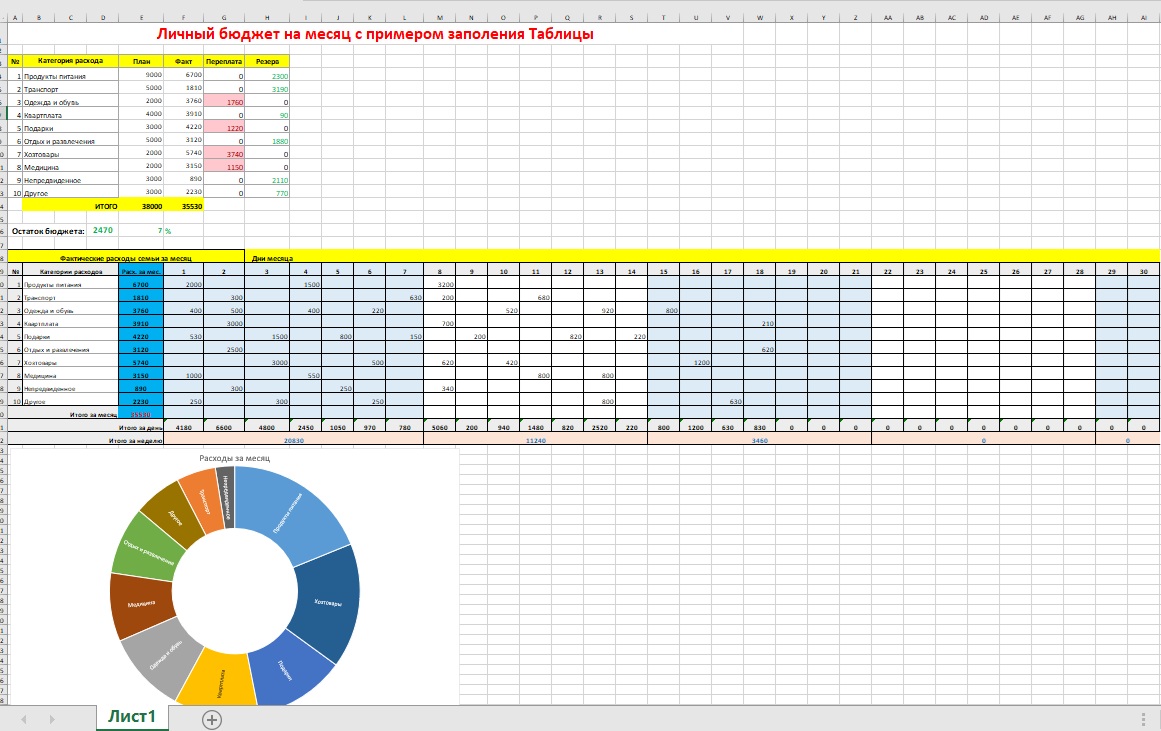Click the dark blue Хозтовары chart segment
1161x731 pixels.
(x=328, y=600)
